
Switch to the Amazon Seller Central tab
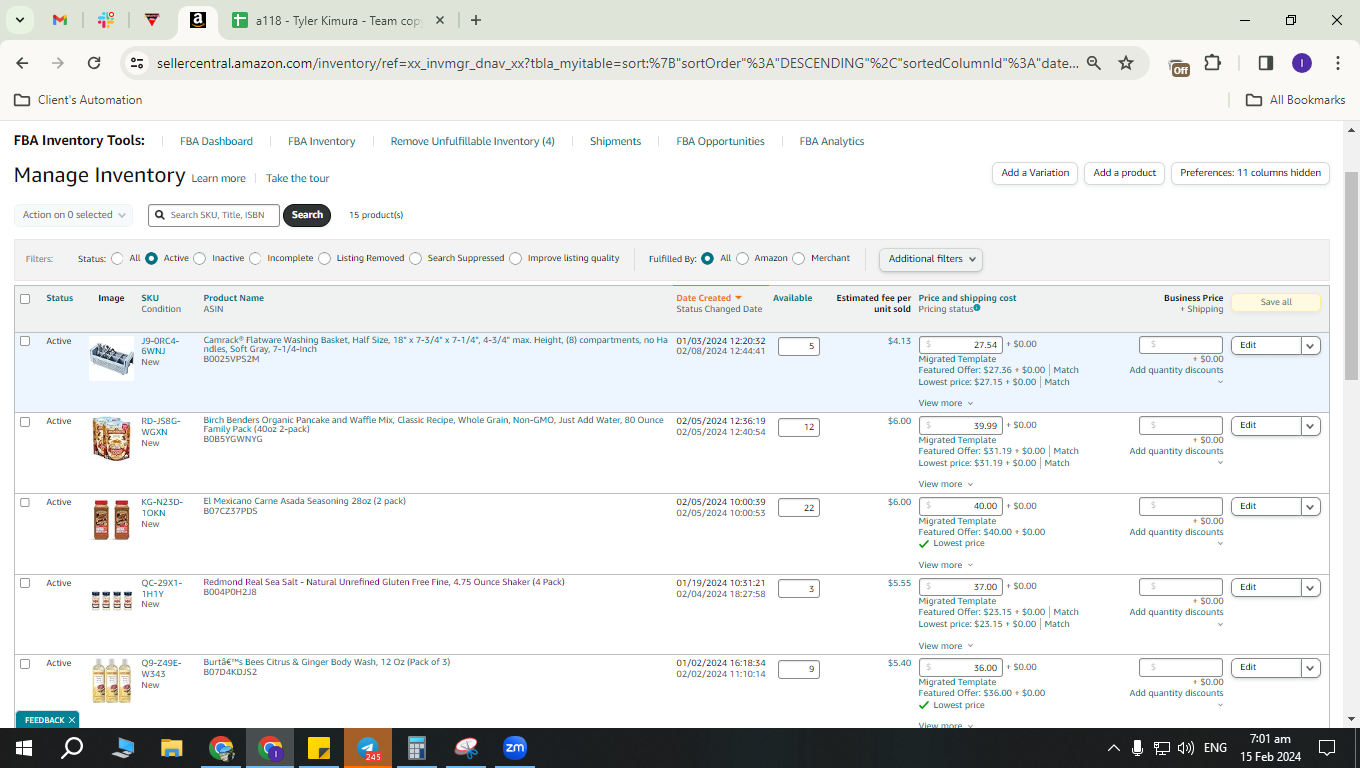pyautogui.click(x=198, y=20)
